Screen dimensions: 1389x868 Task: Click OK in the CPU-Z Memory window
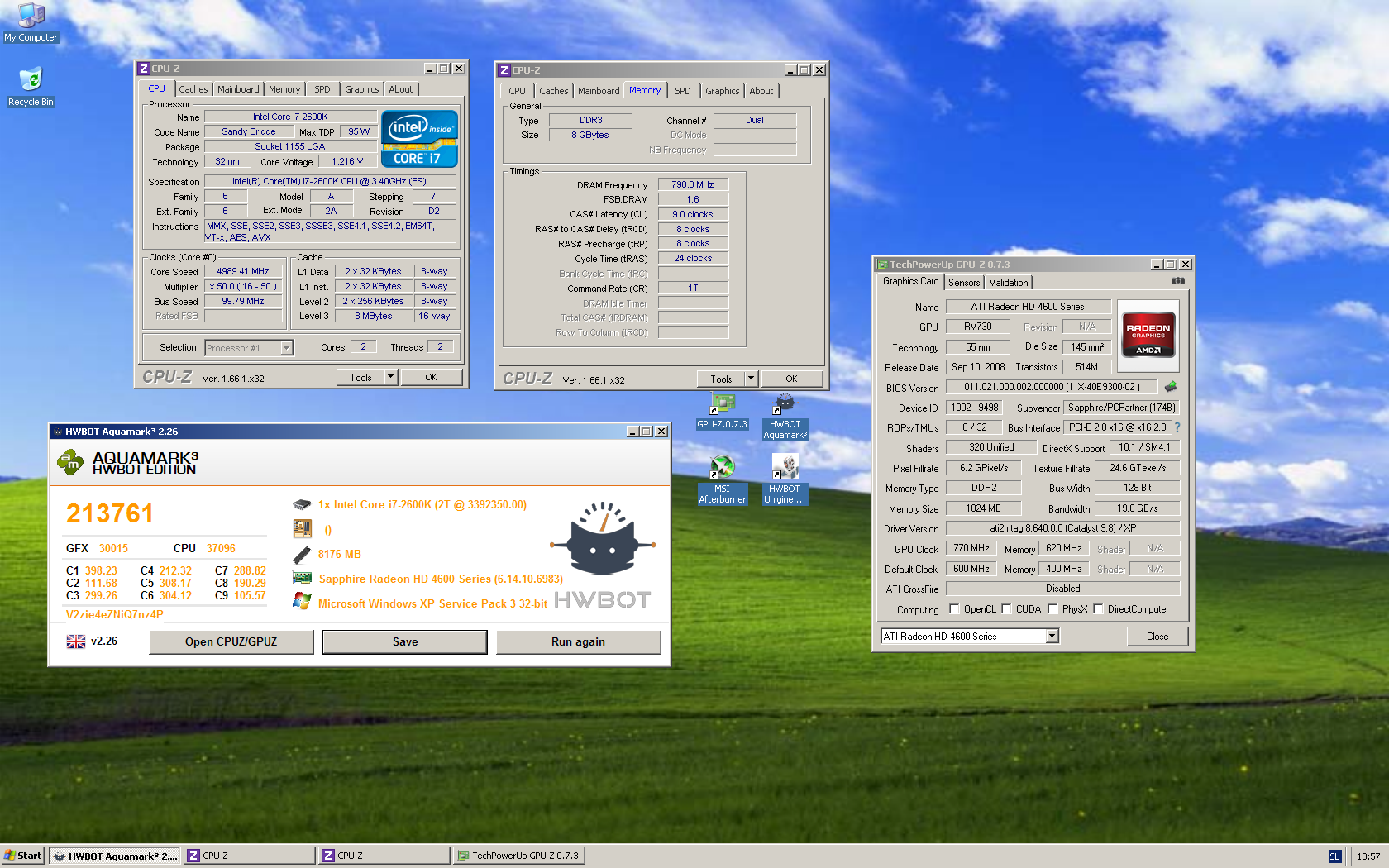tap(791, 379)
